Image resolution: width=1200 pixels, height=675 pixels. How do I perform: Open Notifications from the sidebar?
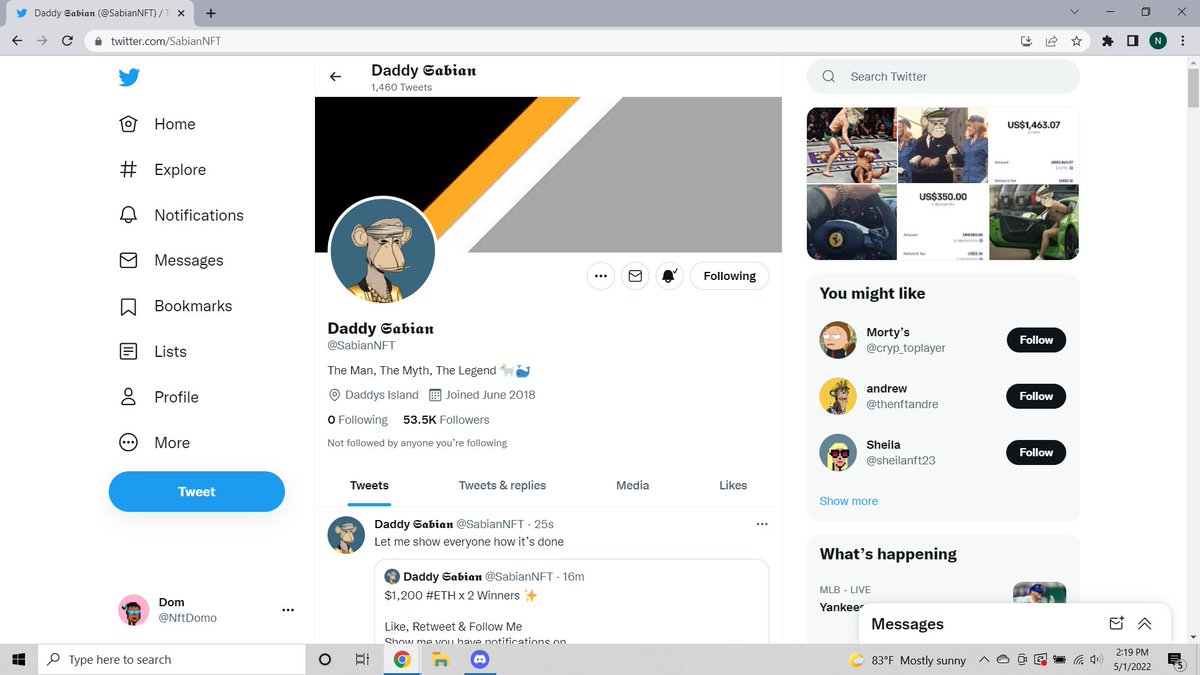pyautogui.click(x=181, y=215)
